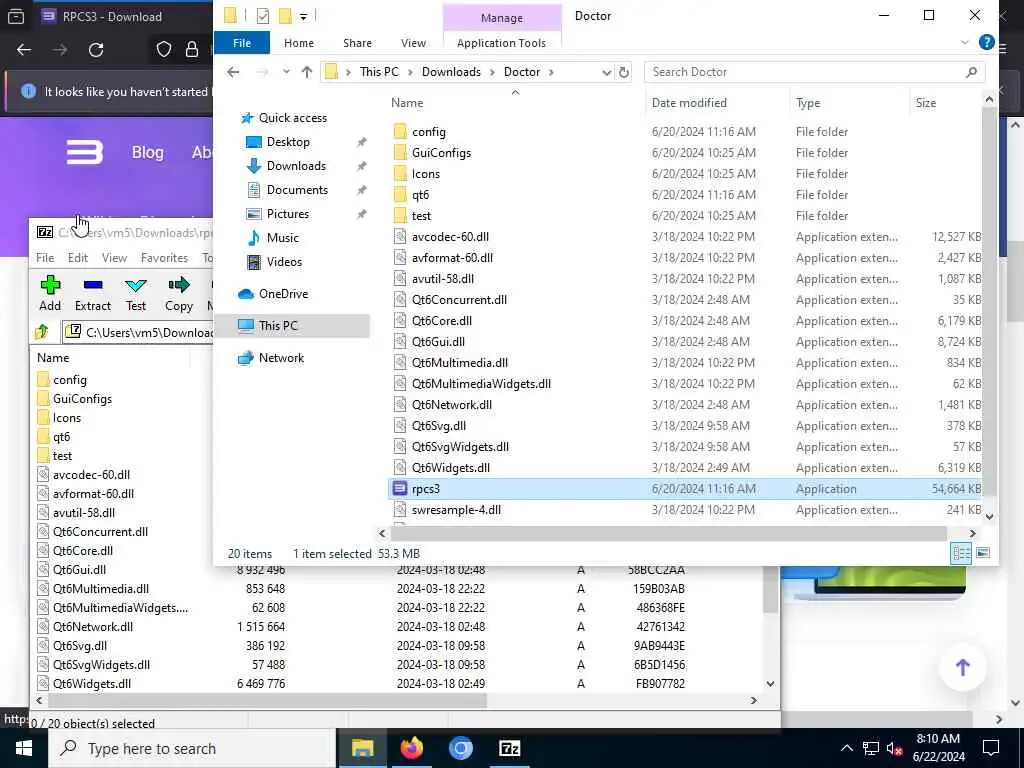Show hidden system tray icons
The width and height of the screenshot is (1024, 768).
(x=846, y=748)
